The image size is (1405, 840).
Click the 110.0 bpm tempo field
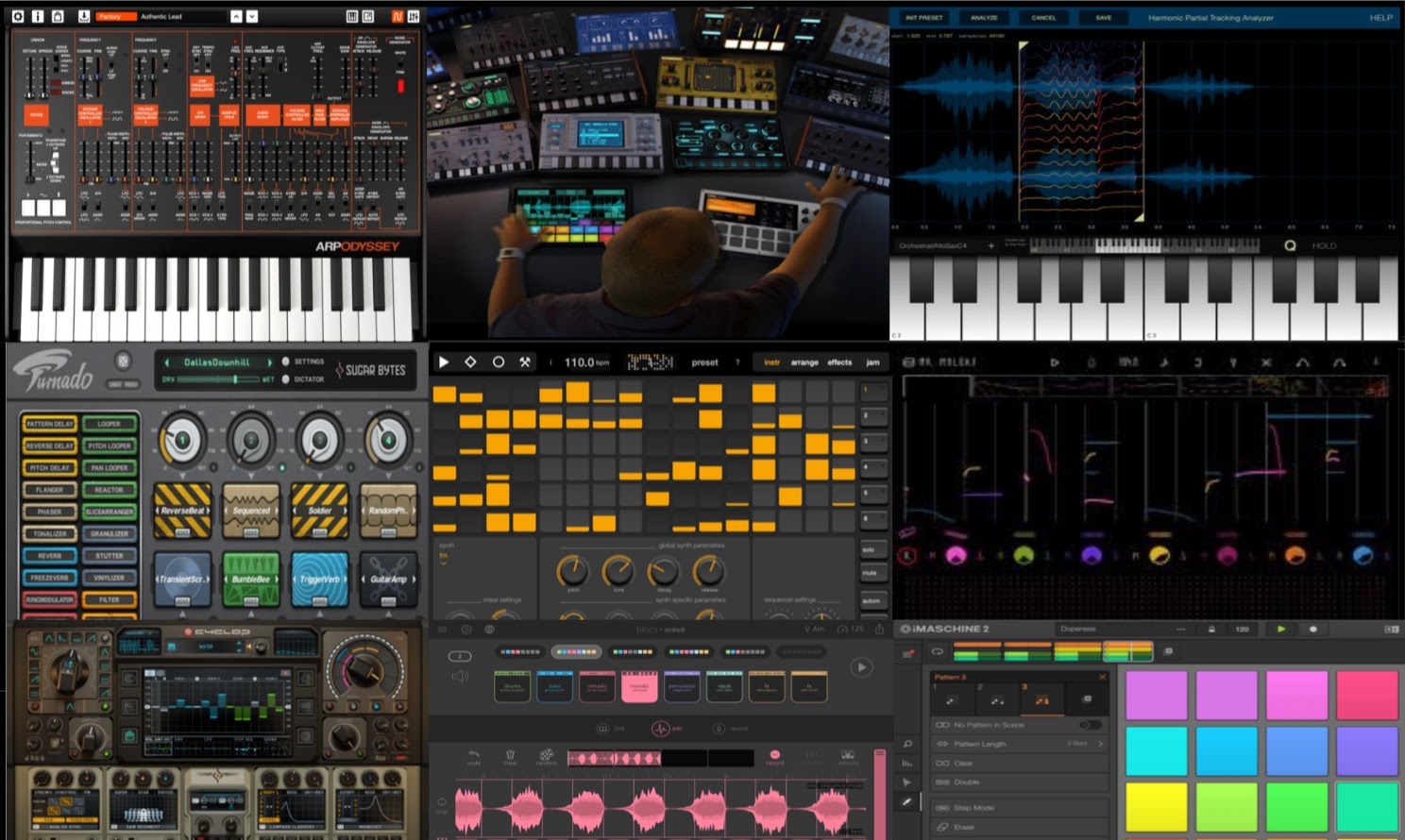point(586,361)
